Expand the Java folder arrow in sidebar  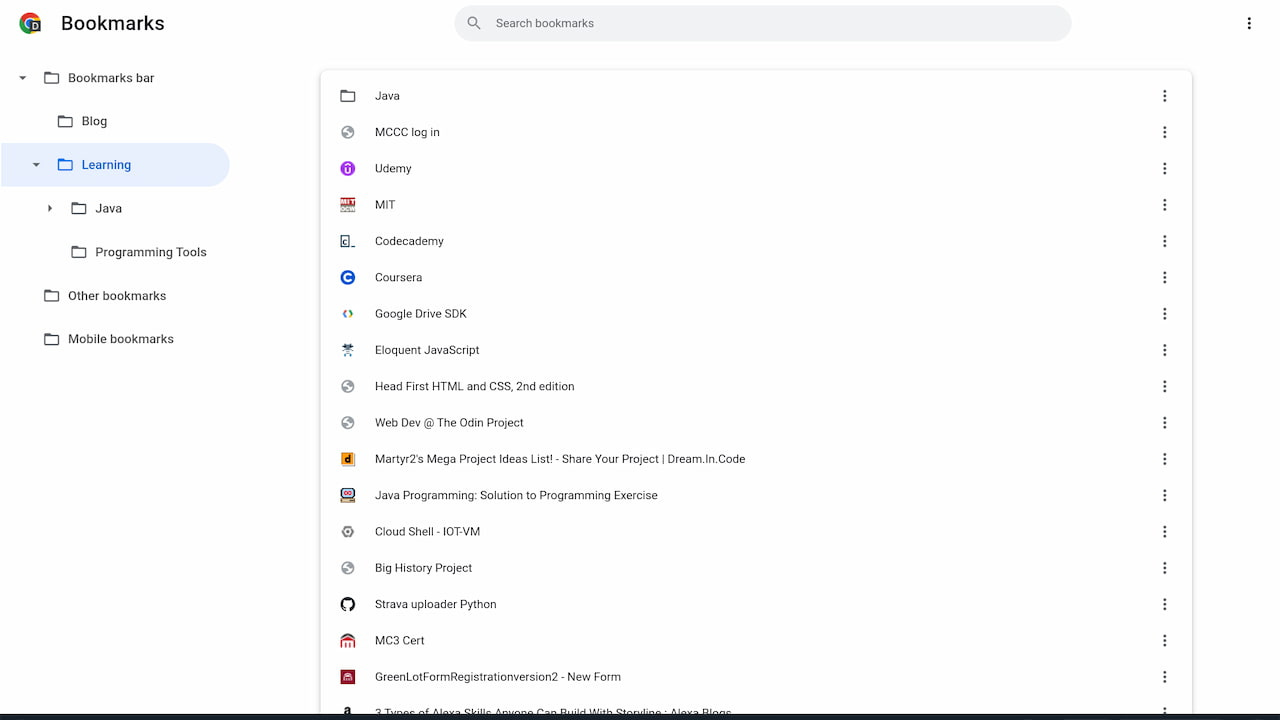(x=50, y=208)
